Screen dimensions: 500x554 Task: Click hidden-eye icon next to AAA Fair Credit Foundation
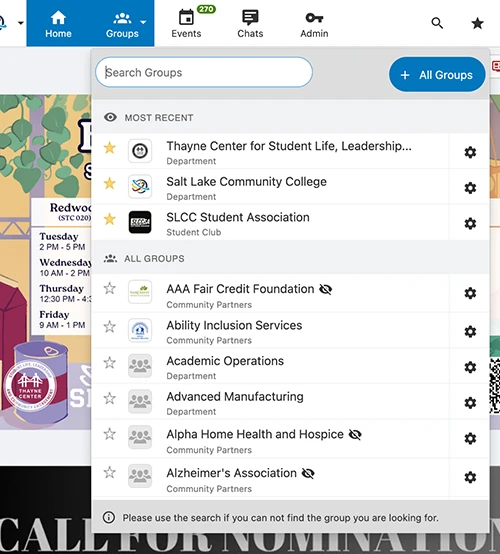[325, 289]
